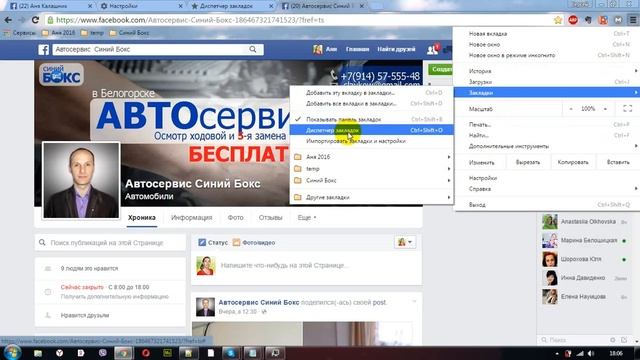Screen dimensions: 640x360
Task: Open the Opera icon in the taskbar
Action: [x=146, y=353]
